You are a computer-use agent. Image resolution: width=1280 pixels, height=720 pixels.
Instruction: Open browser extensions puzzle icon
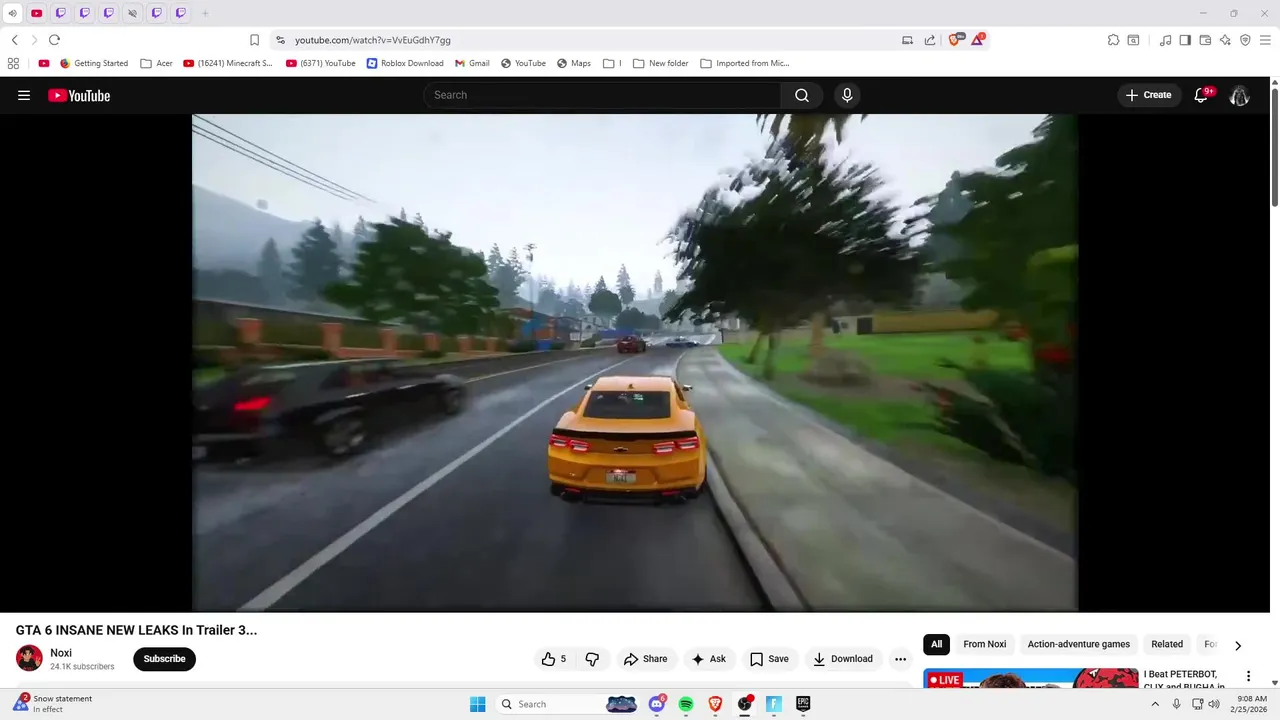(1113, 40)
